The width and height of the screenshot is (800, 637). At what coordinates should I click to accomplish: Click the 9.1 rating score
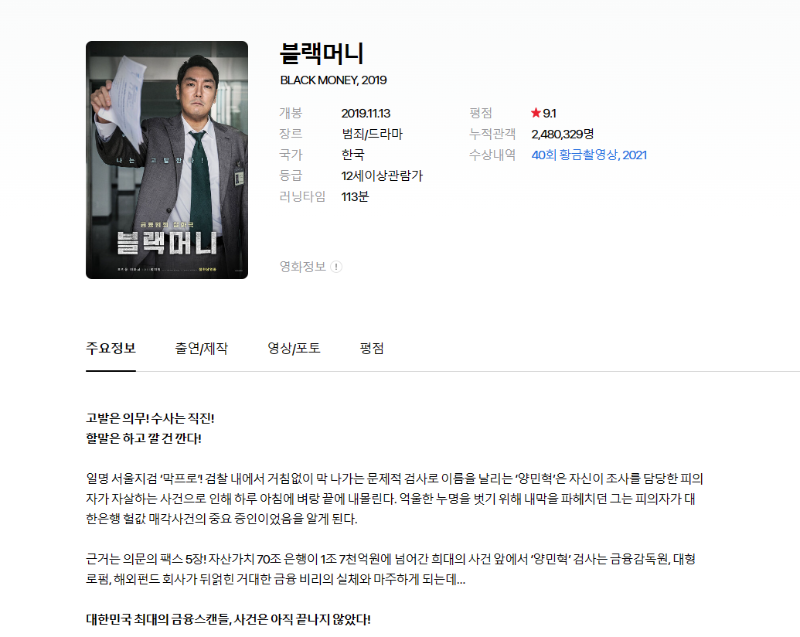(x=550, y=113)
